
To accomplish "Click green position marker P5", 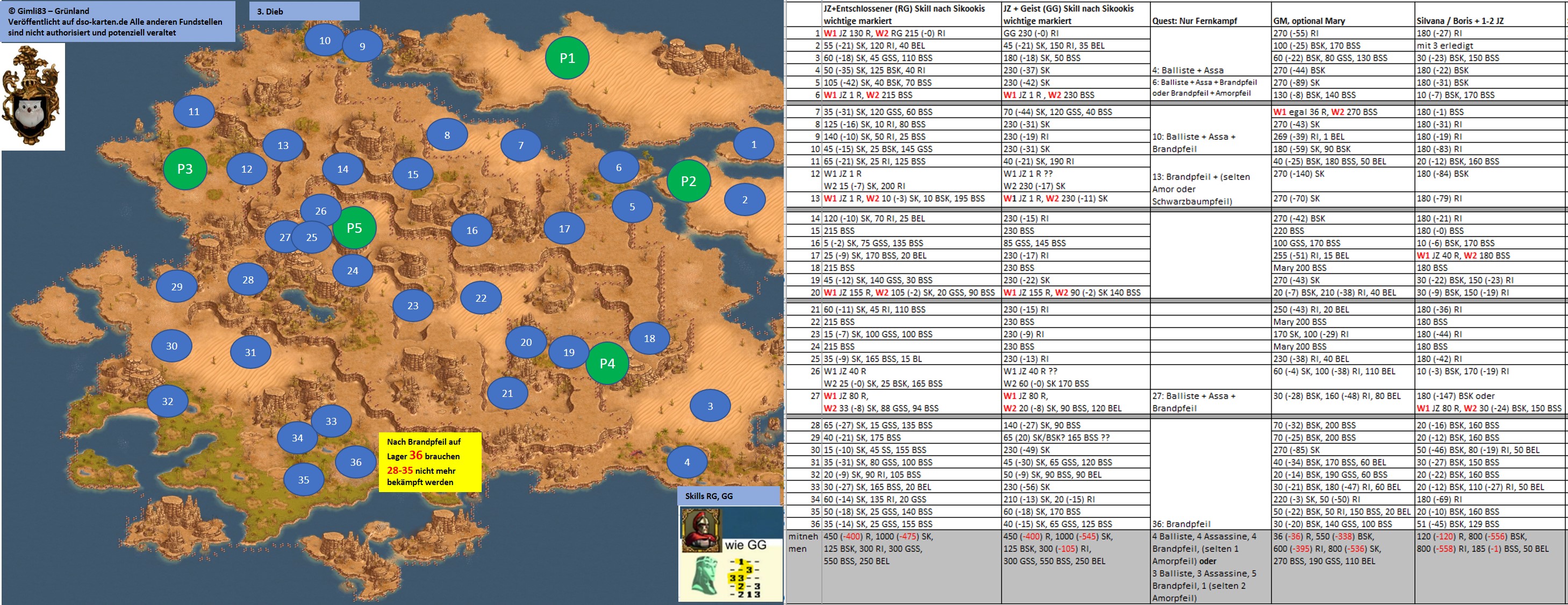I will [x=354, y=228].
